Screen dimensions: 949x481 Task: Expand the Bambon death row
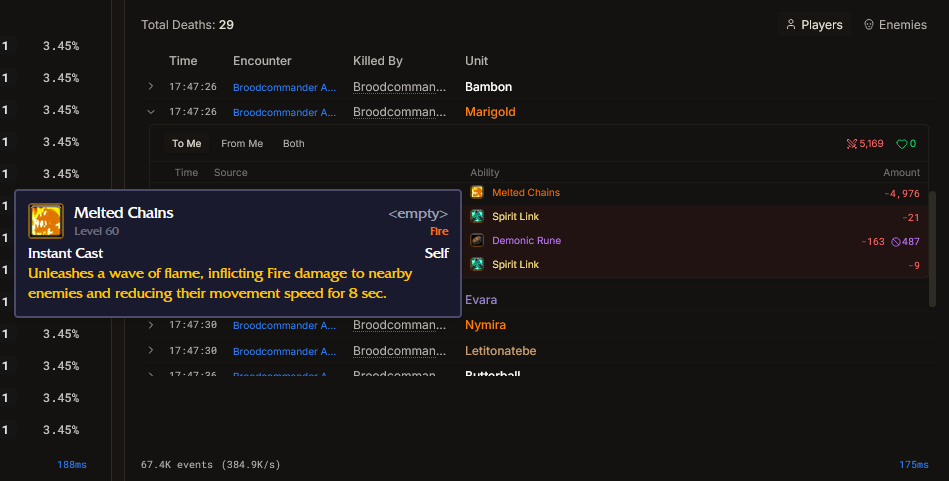click(151, 87)
